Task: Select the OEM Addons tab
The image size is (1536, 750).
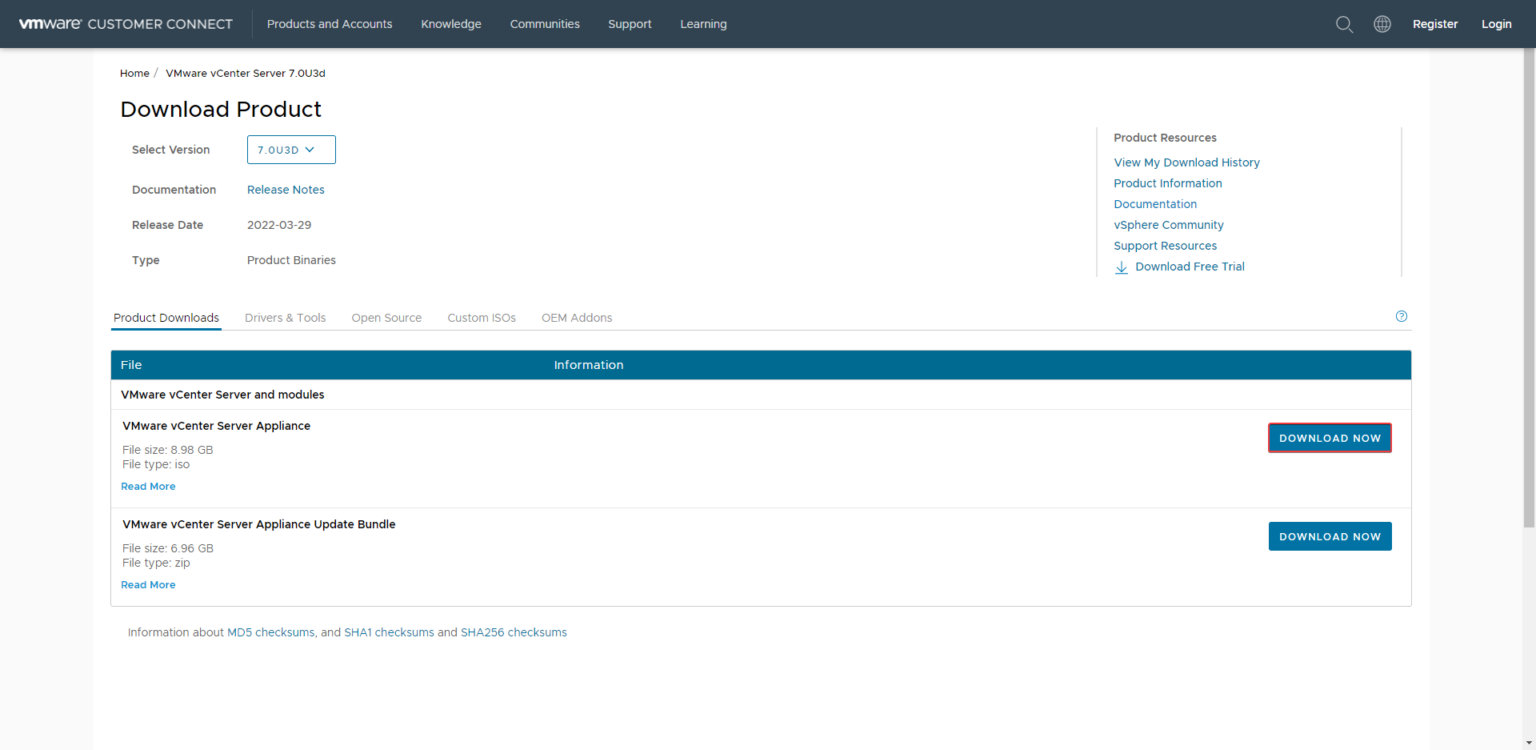Action: (576, 317)
